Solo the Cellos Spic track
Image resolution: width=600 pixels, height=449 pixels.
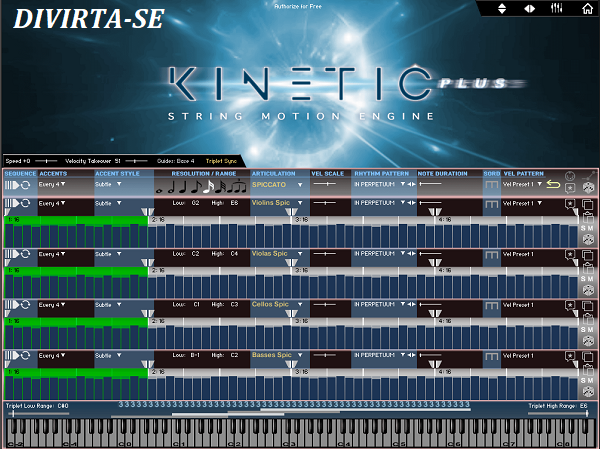[584, 330]
